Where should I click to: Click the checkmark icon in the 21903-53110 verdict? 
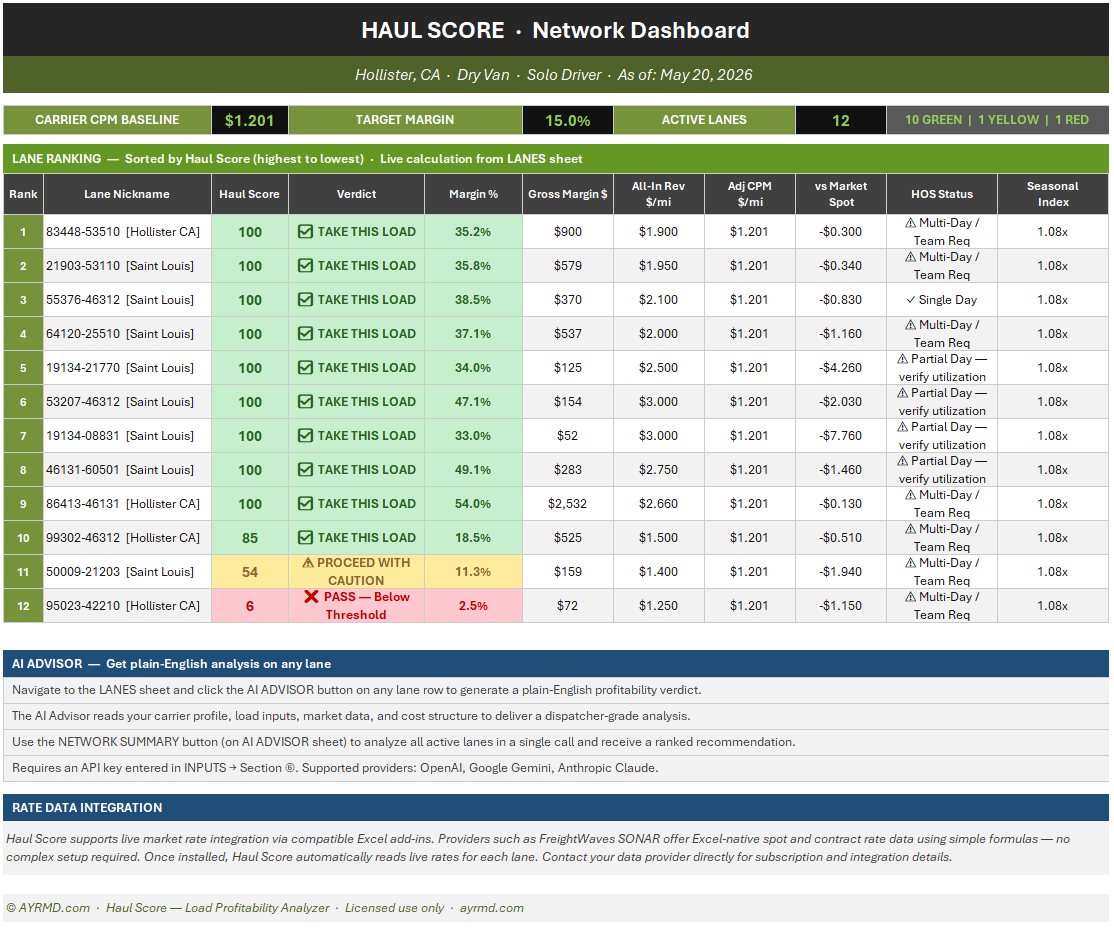coord(305,266)
